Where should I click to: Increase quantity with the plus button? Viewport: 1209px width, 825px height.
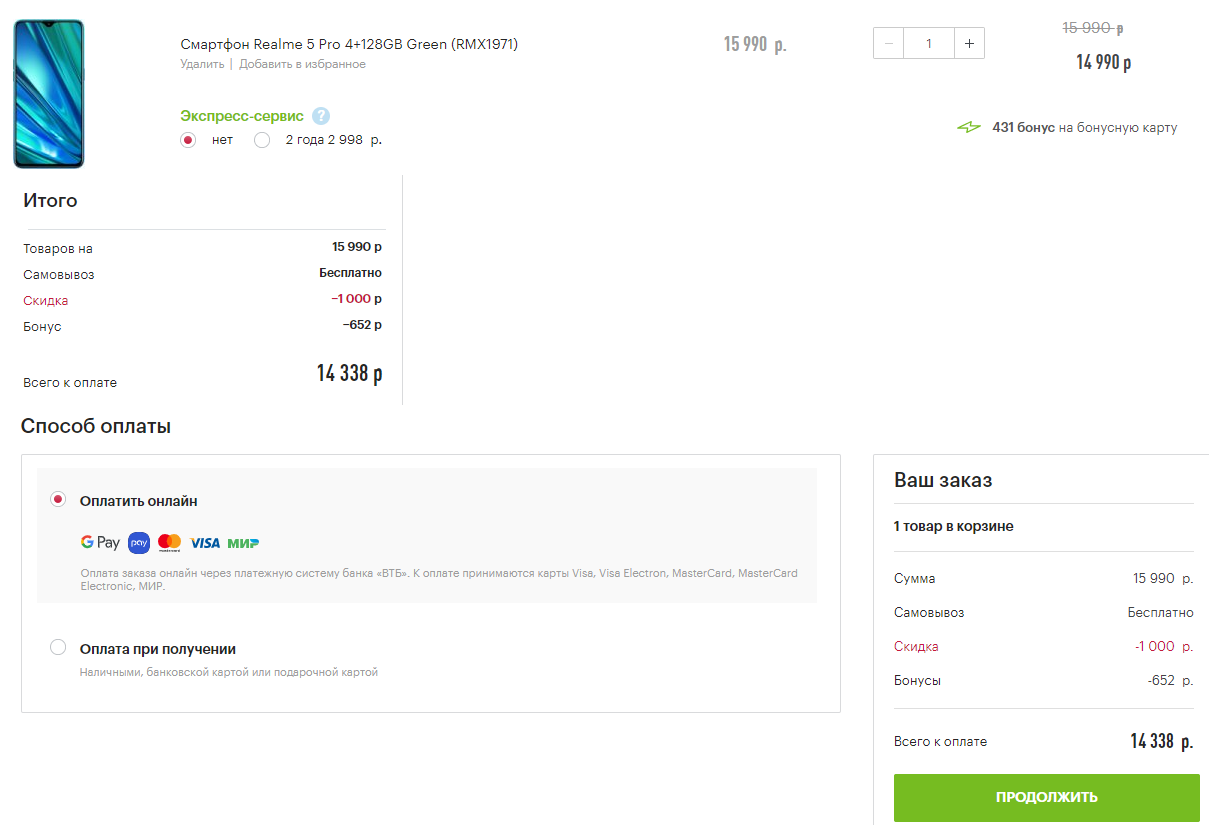tap(969, 43)
